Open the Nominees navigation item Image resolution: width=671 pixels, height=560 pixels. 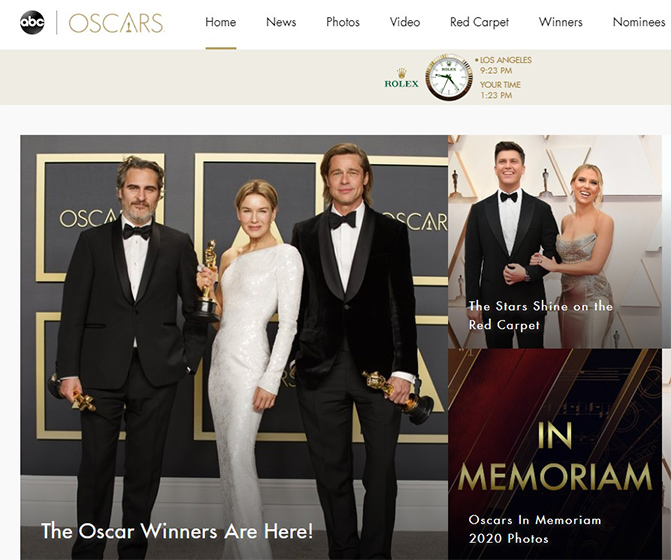pos(638,22)
